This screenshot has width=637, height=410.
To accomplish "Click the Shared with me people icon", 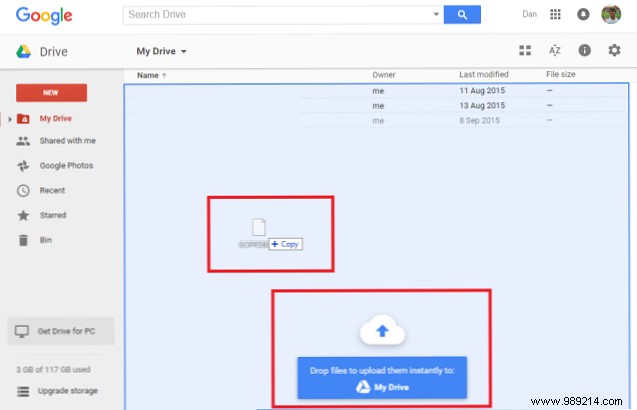I will point(23,141).
